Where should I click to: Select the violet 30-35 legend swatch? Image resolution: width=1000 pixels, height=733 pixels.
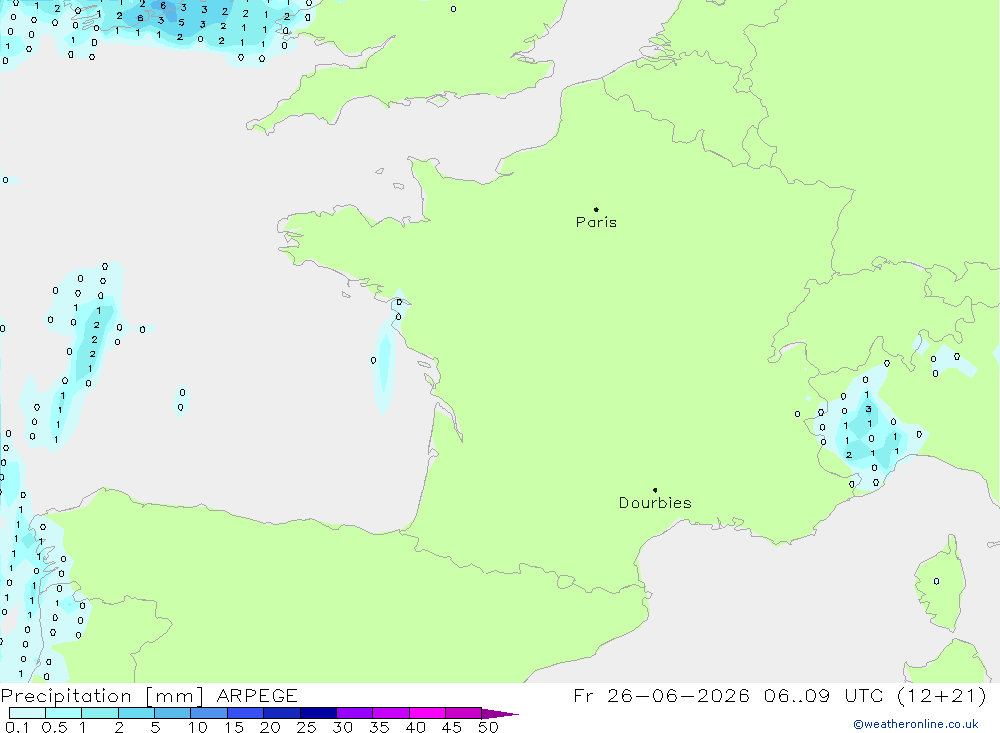(355, 713)
